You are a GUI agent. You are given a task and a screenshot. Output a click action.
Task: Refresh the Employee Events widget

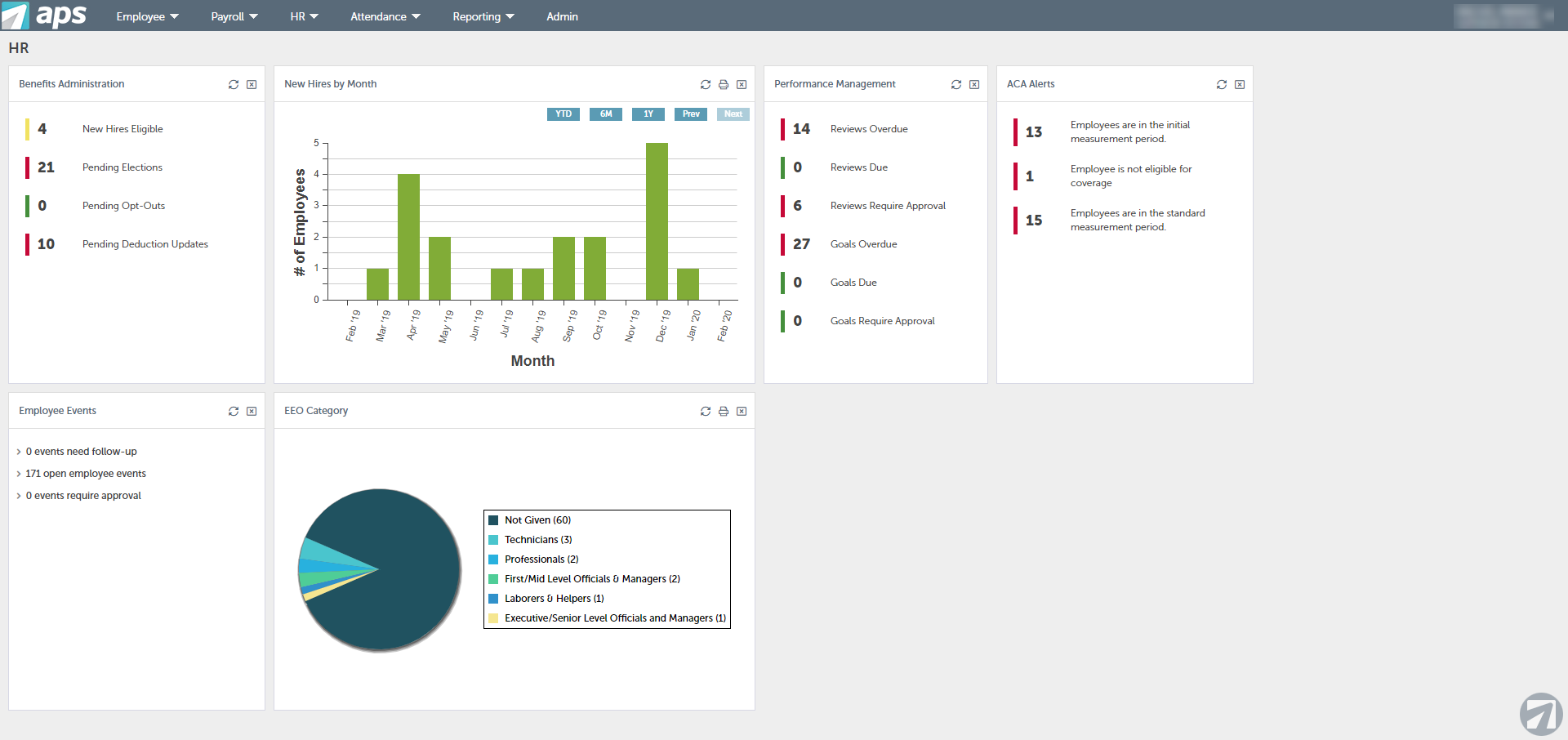click(x=234, y=412)
